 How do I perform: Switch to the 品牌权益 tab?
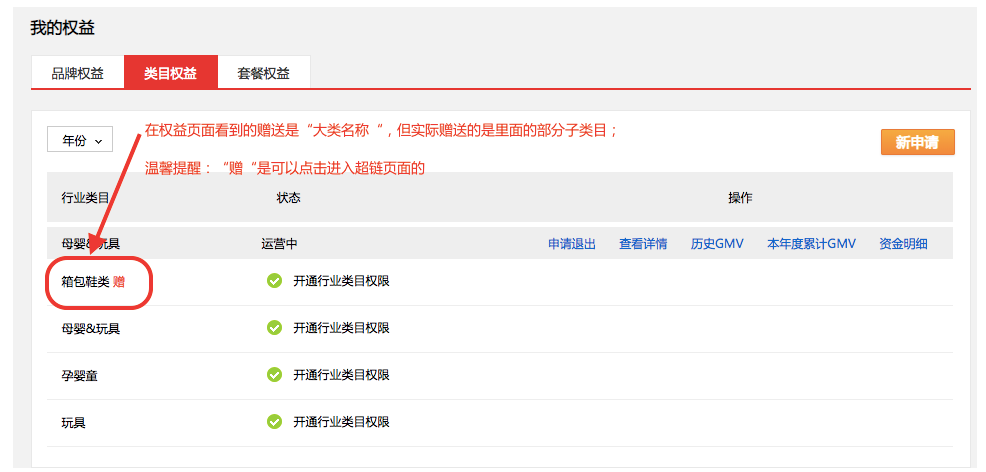(x=77, y=73)
